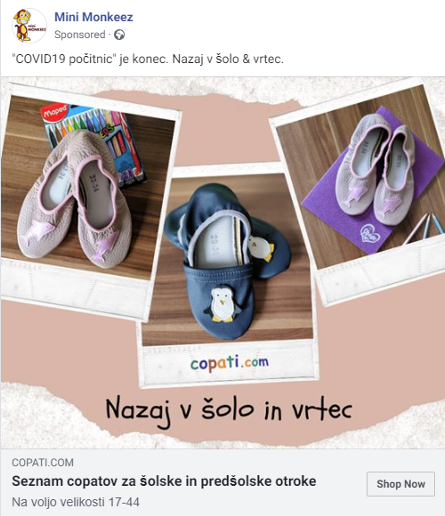Click the slippers photo on purple notebook
Viewport: 445px width, 516px height.
pyautogui.click(x=363, y=177)
